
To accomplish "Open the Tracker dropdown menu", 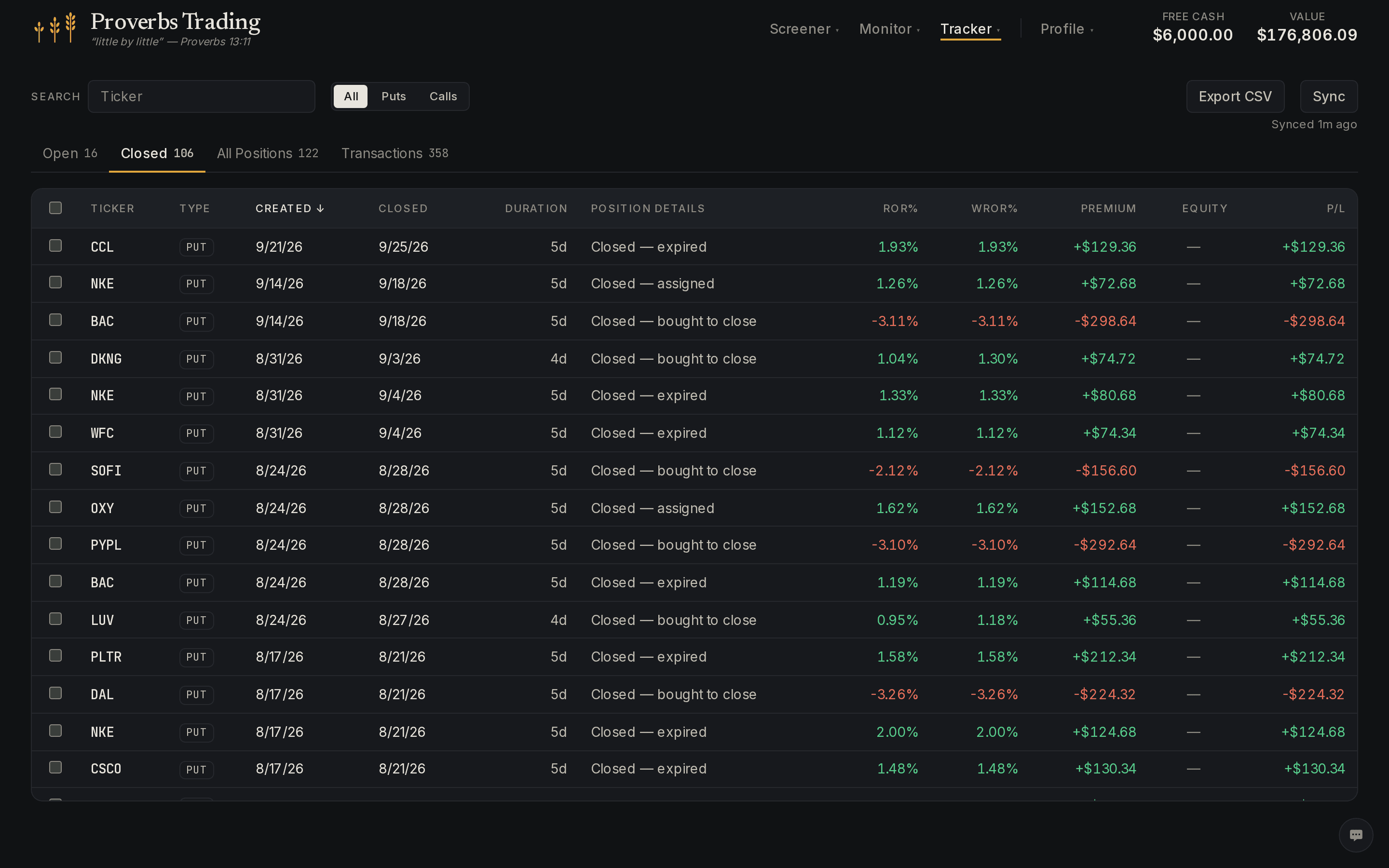I will point(970,29).
